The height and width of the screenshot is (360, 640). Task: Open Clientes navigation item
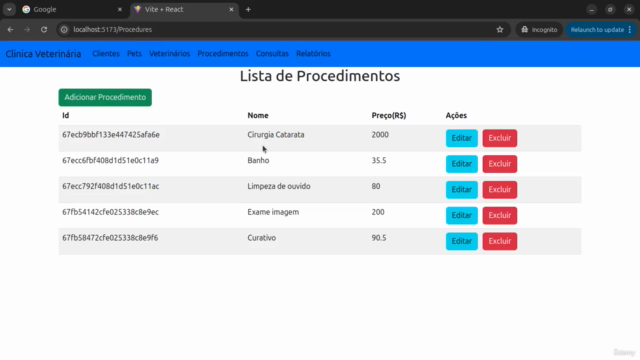[x=106, y=53]
